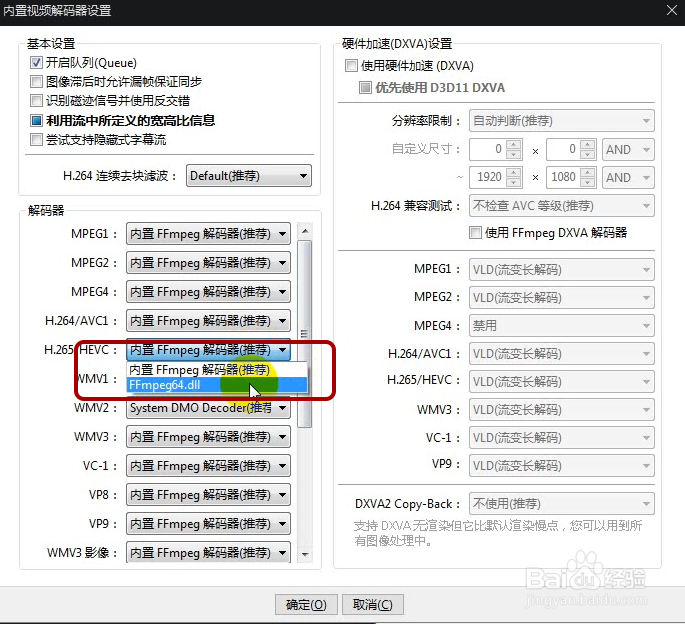Click down stepper of 0 height field

[588, 155]
